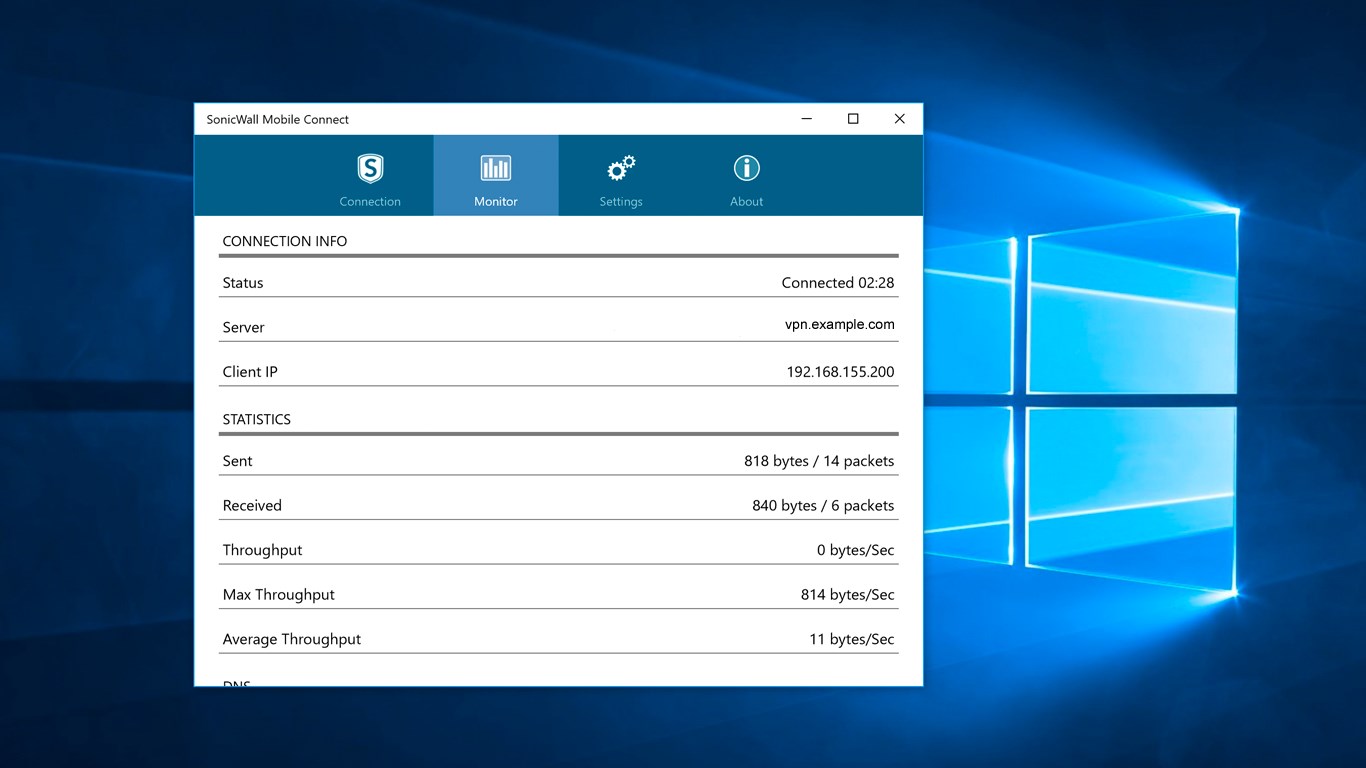Switch to the About tab label
Viewport: 1366px width, 768px height.
pos(747,202)
